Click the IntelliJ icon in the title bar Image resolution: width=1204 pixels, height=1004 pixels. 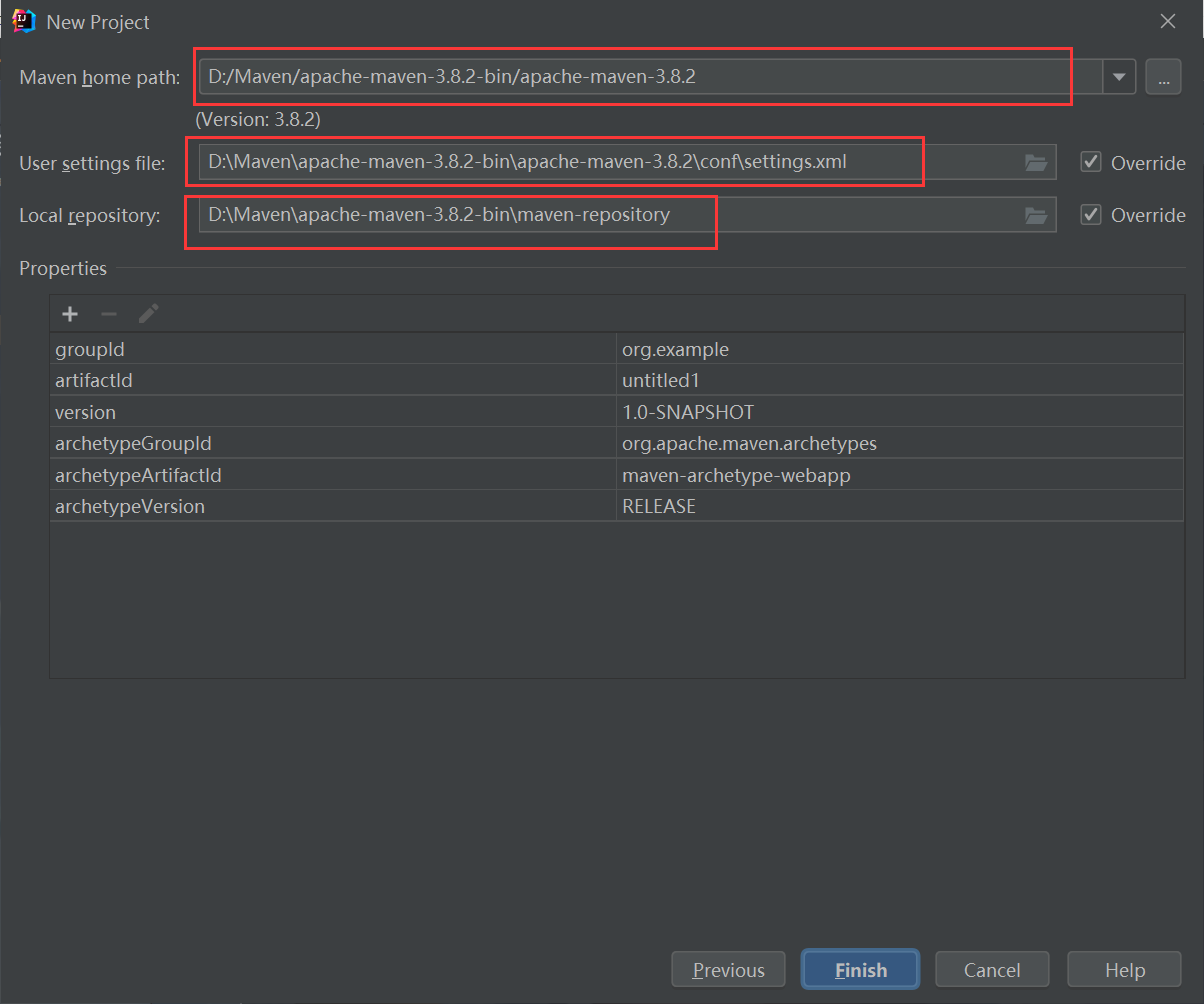coord(23,20)
